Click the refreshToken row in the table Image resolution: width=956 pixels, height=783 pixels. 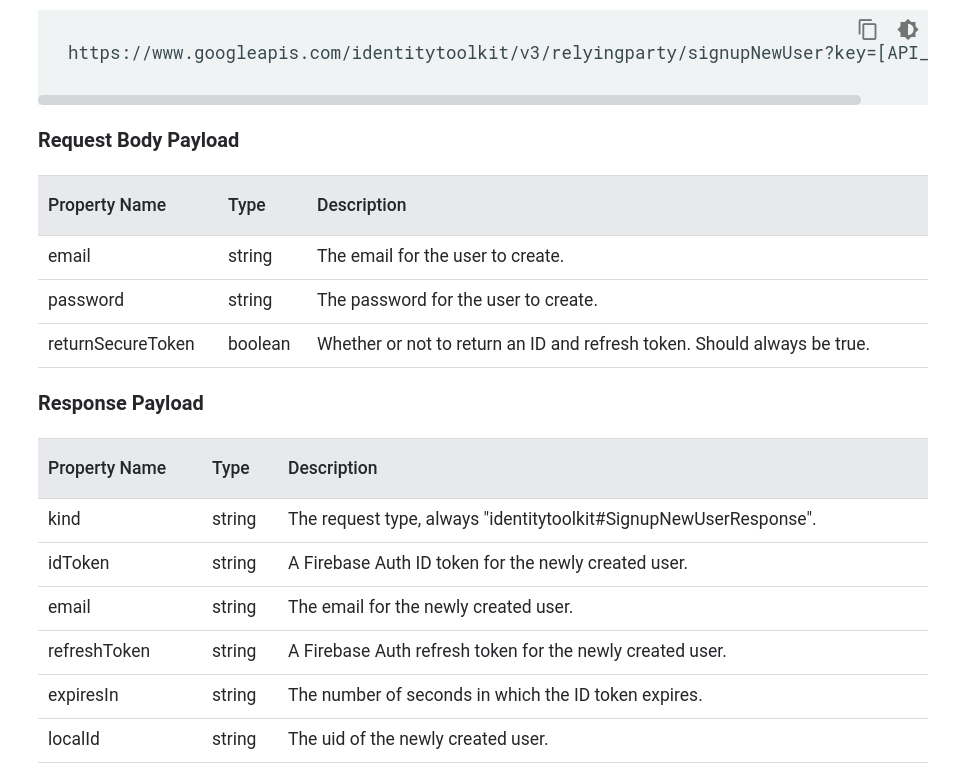pyautogui.click(x=99, y=651)
